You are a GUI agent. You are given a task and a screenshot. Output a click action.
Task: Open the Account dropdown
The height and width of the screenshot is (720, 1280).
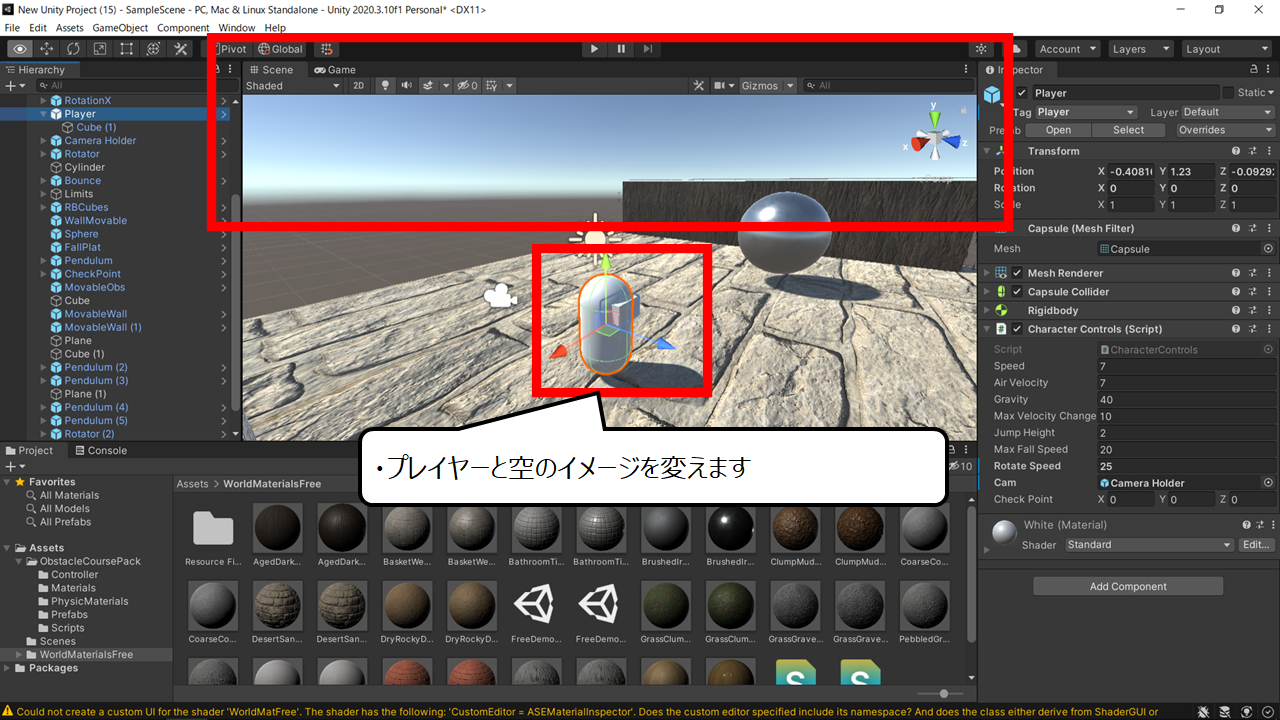1067,49
